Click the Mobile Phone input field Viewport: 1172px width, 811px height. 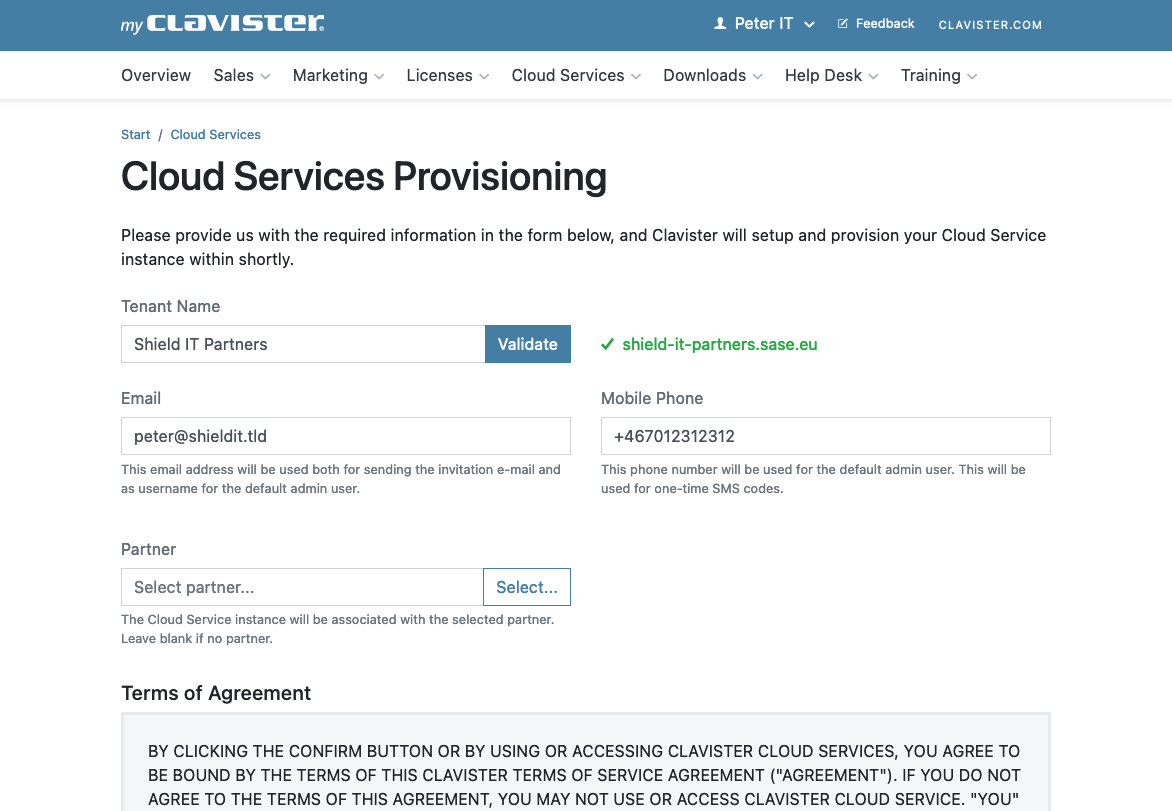click(x=825, y=436)
